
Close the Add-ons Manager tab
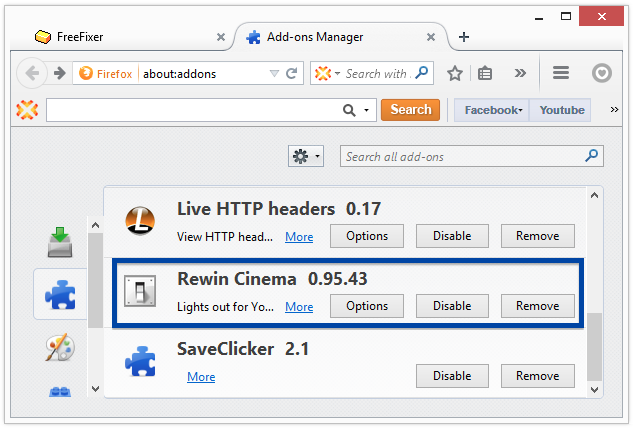coord(431,37)
